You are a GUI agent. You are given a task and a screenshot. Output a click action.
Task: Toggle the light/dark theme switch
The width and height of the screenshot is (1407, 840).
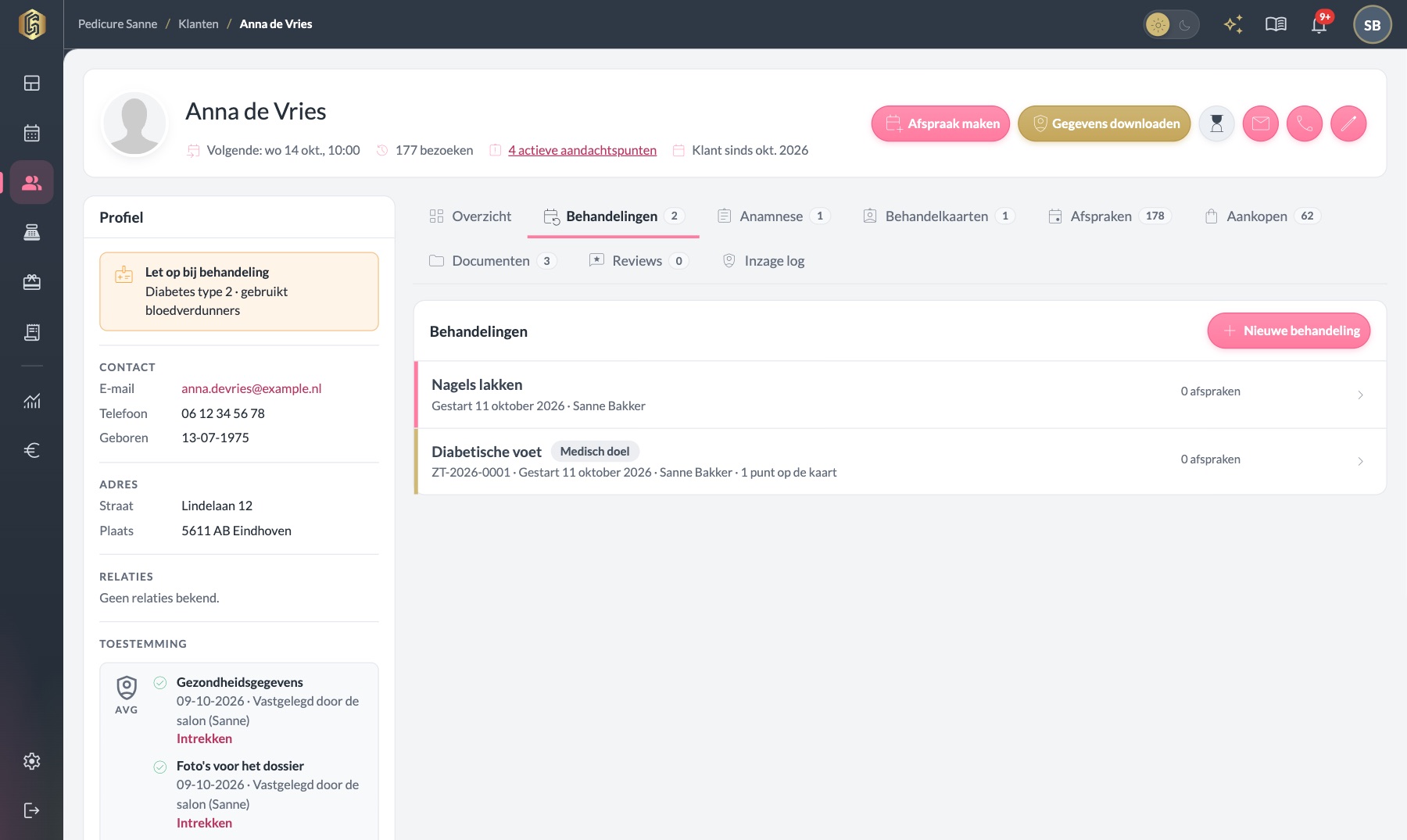1171,25
